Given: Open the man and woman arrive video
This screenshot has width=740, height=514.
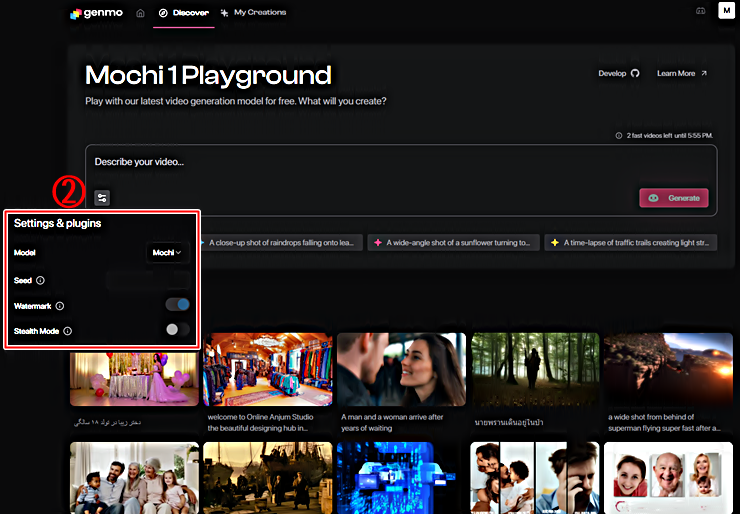Looking at the screenshot, I should [401, 369].
